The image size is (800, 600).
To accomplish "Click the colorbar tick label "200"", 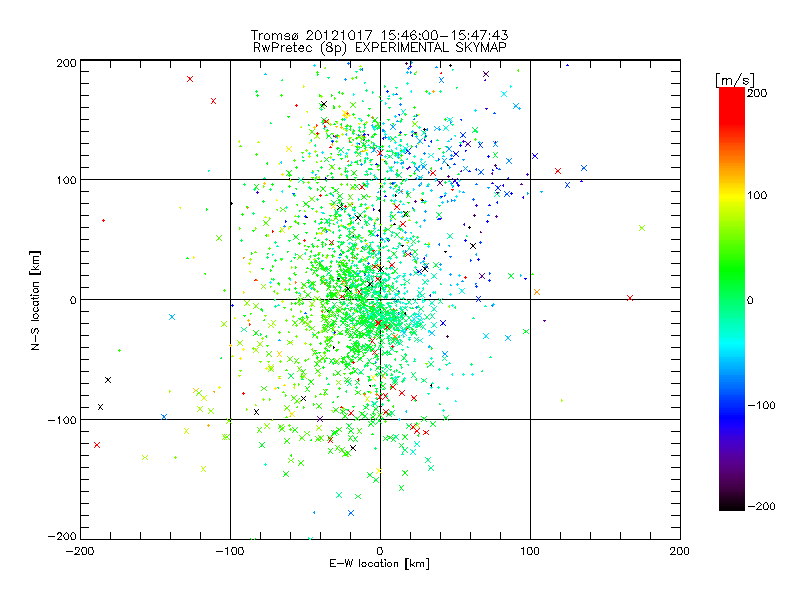I will click(x=757, y=93).
